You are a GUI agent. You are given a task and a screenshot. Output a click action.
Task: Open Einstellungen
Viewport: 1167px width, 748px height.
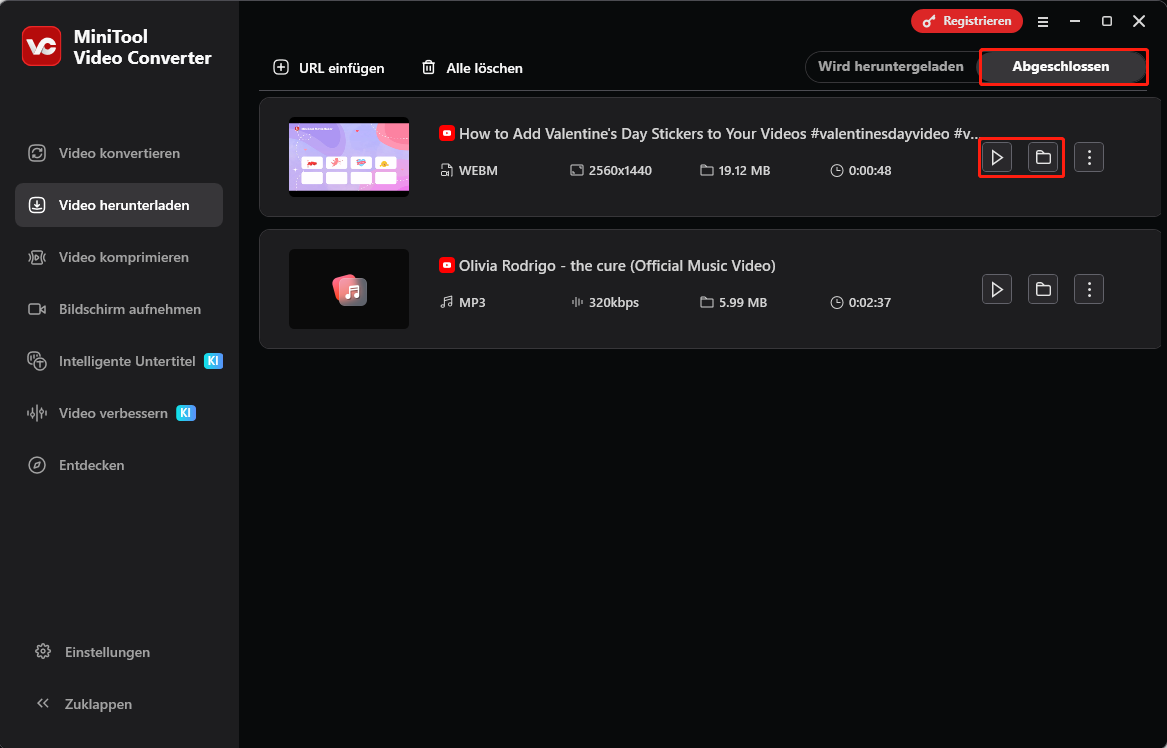click(x=93, y=652)
